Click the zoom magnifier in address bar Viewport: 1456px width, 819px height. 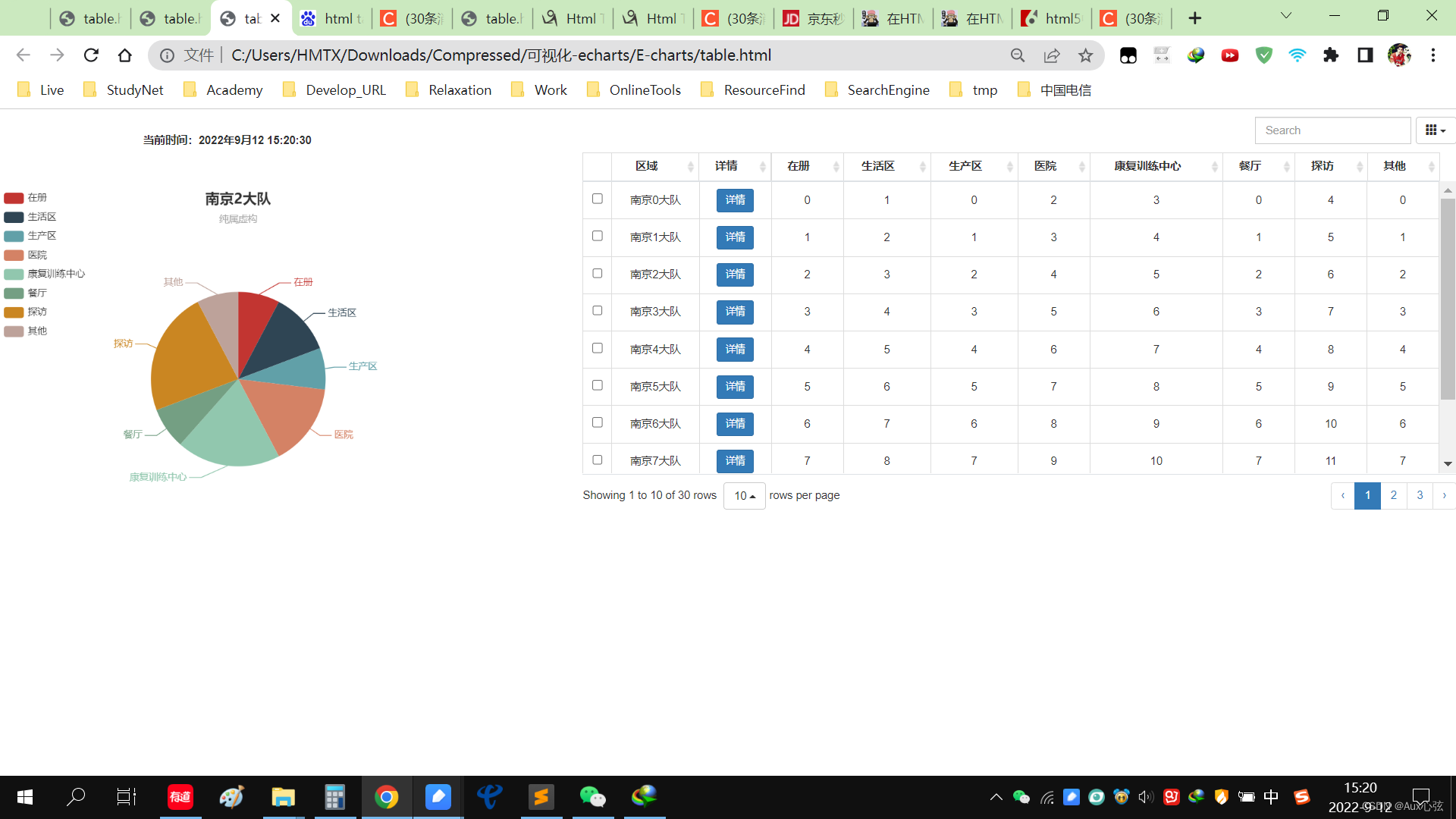pyautogui.click(x=1018, y=55)
